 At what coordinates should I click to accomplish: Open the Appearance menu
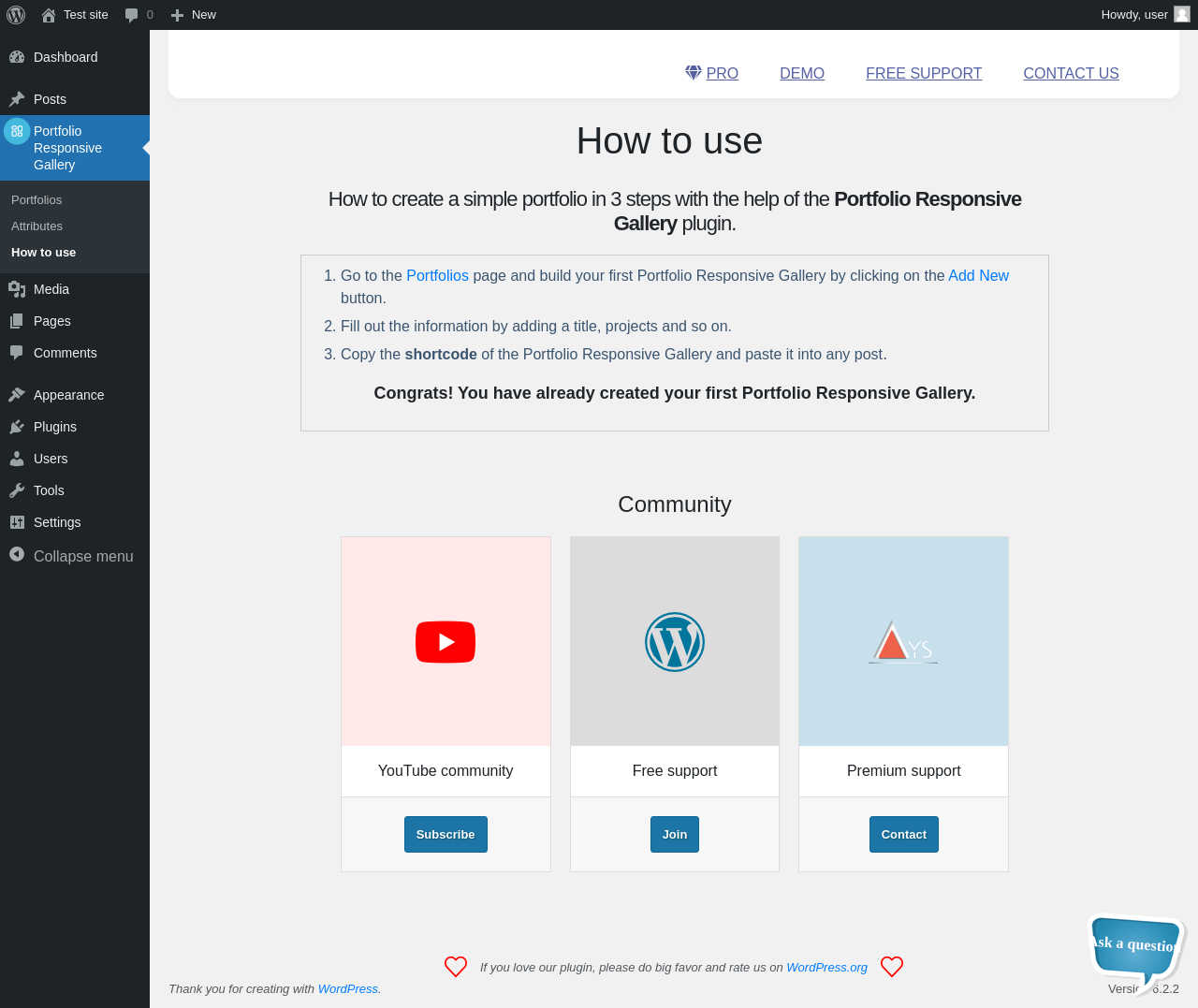[x=75, y=395]
